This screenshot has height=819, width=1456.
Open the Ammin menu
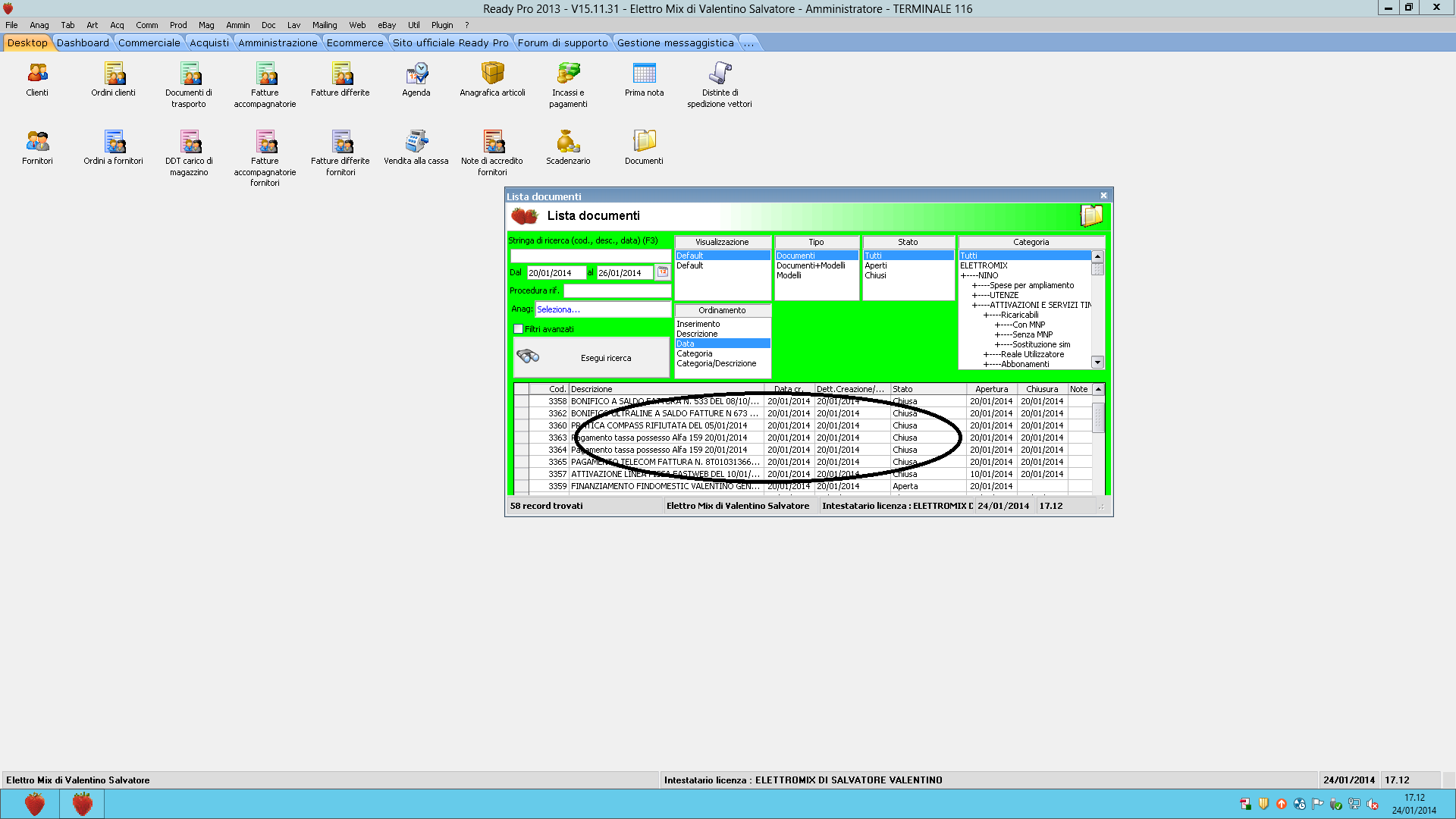click(238, 25)
